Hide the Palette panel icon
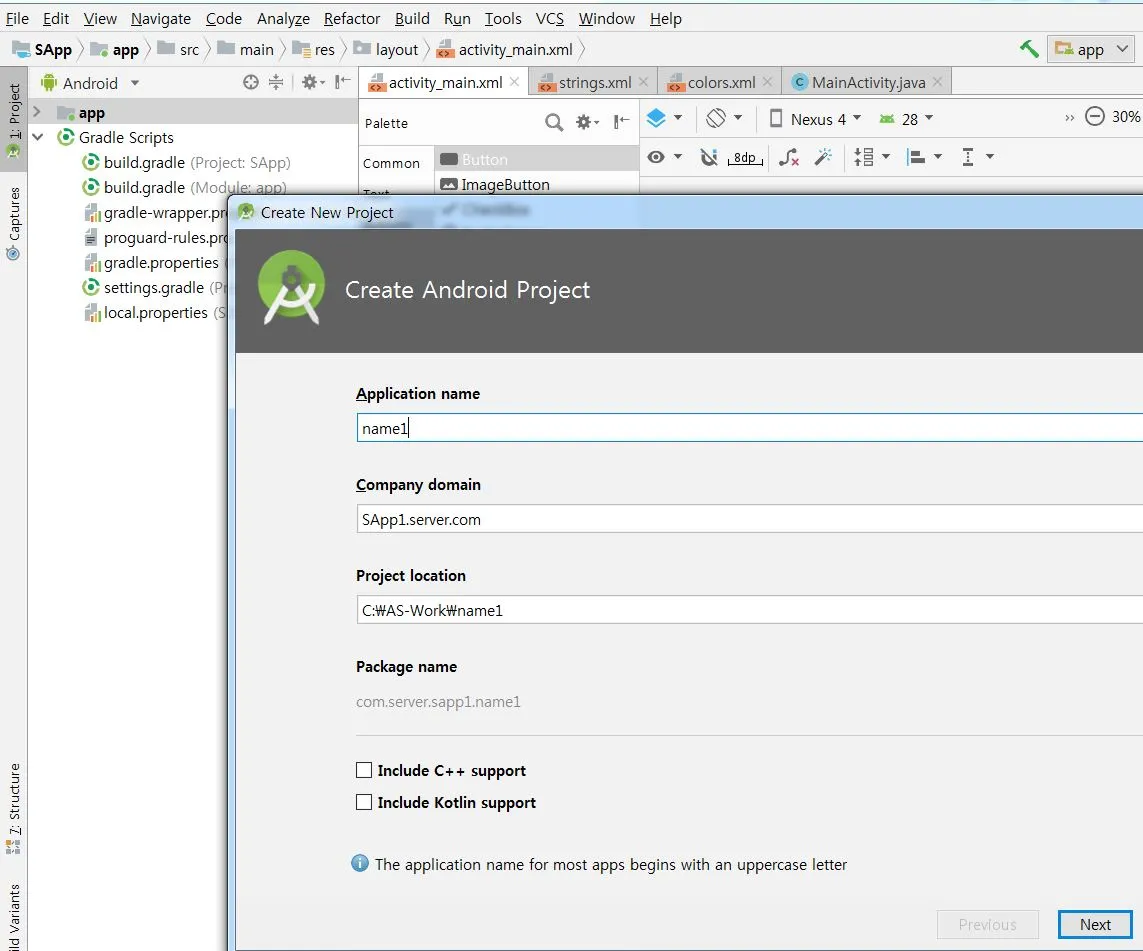This screenshot has width=1143, height=951. pos(621,122)
